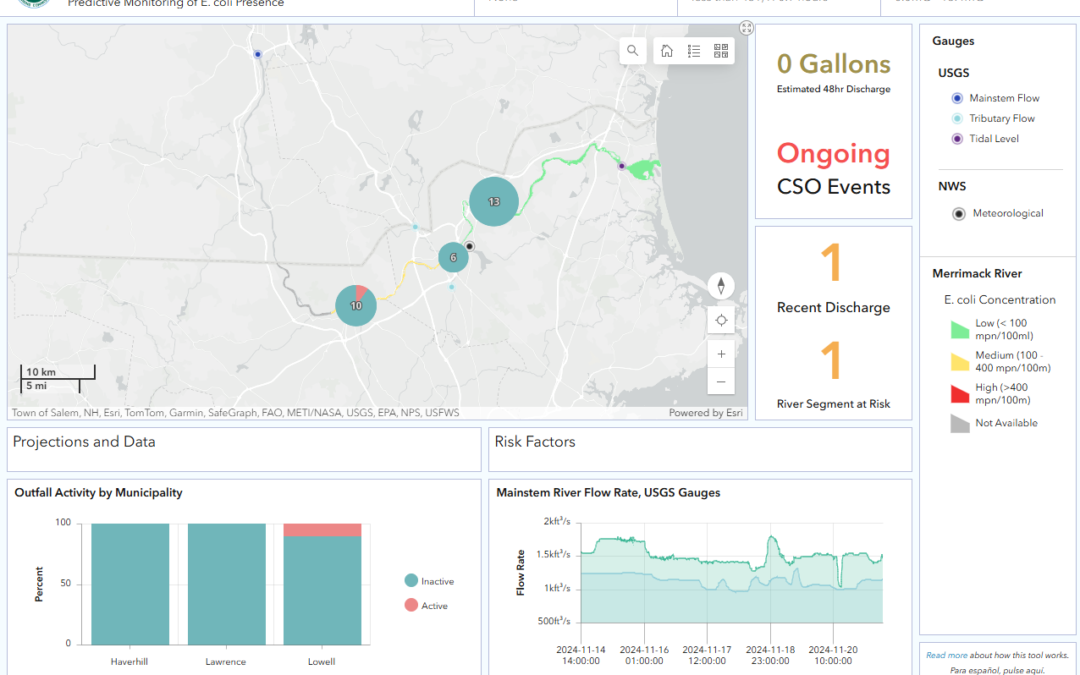Screen dimensions: 1080x675
Task: Open the map search tool
Action: pos(632,51)
